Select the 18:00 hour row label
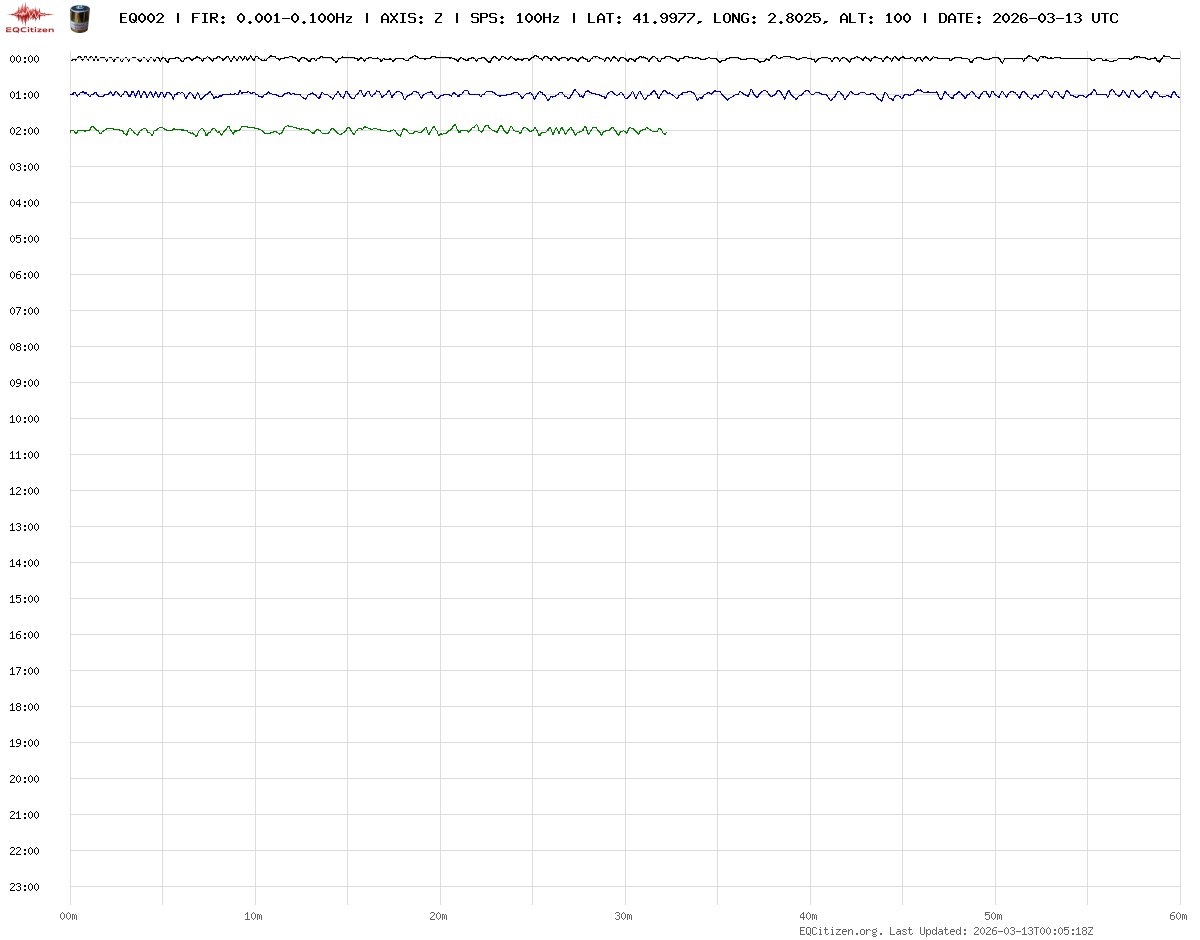The height and width of the screenshot is (940, 1200). click(24, 707)
